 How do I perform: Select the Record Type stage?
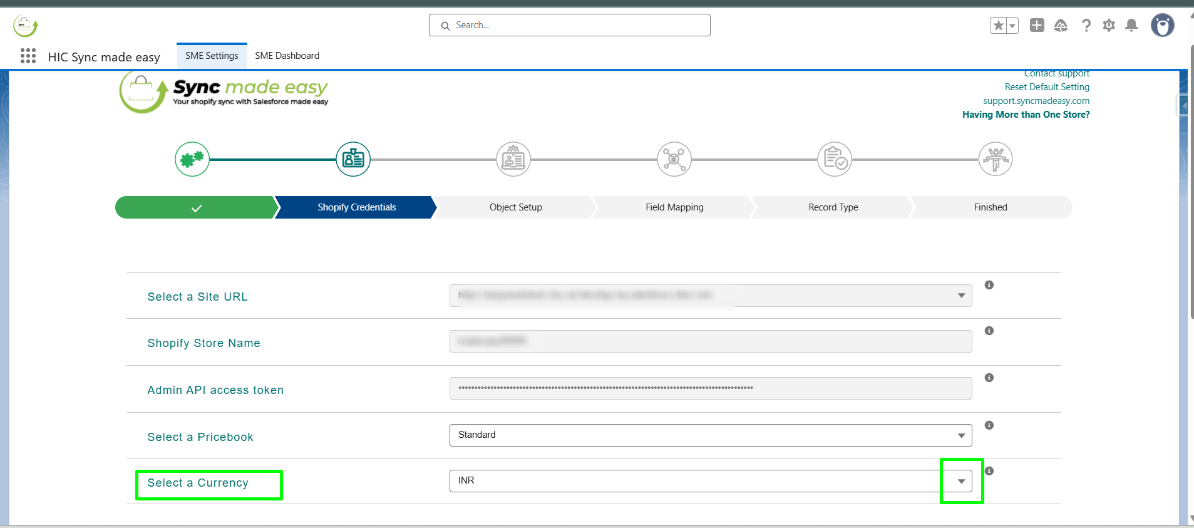coord(832,207)
